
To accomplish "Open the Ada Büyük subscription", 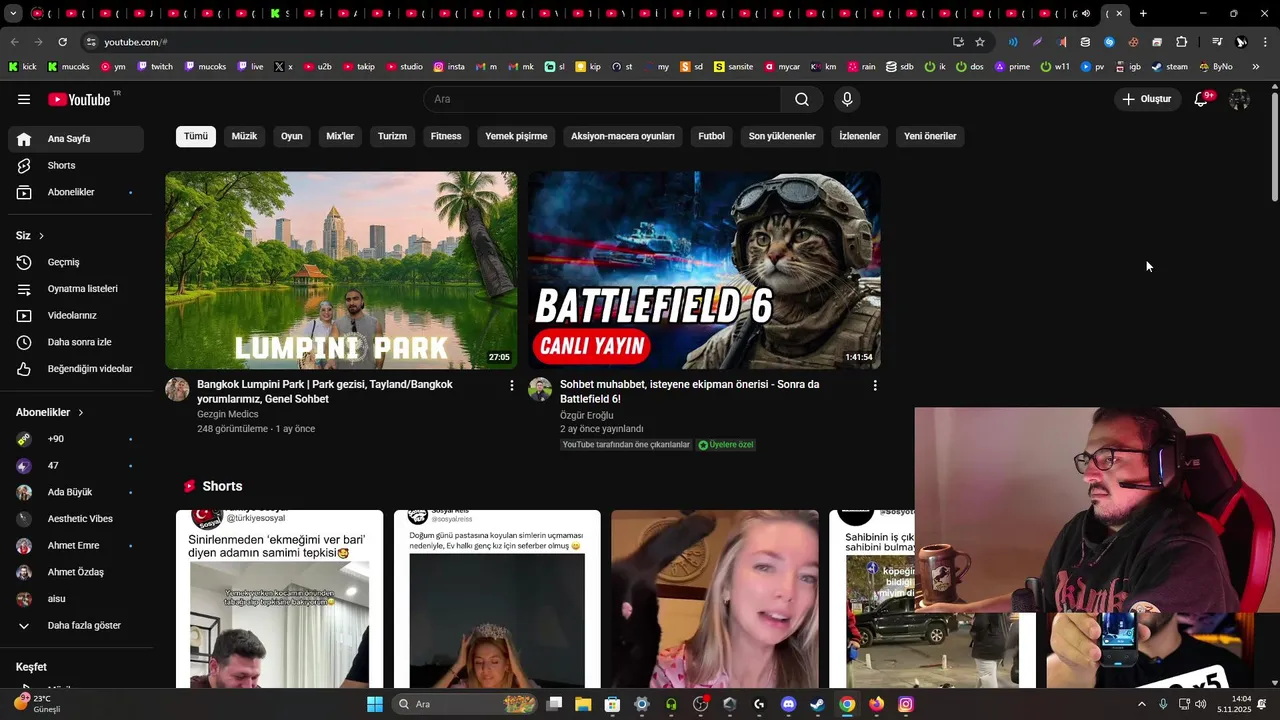I will point(76,492).
